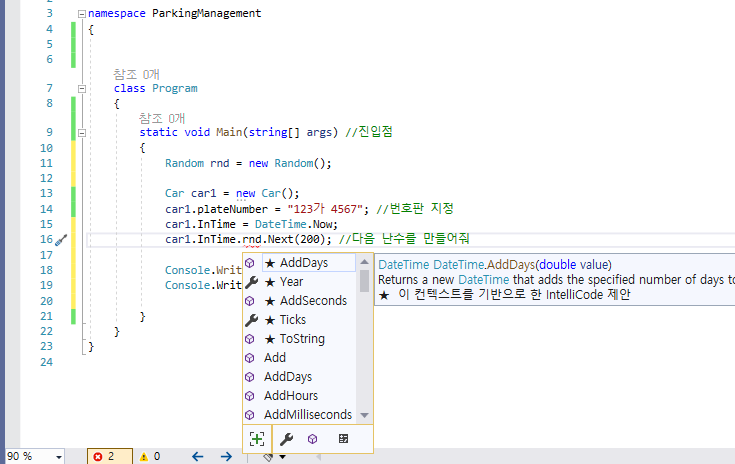Select starred Ticks suggestion
Screen dimensions: 735x464
[285, 320]
